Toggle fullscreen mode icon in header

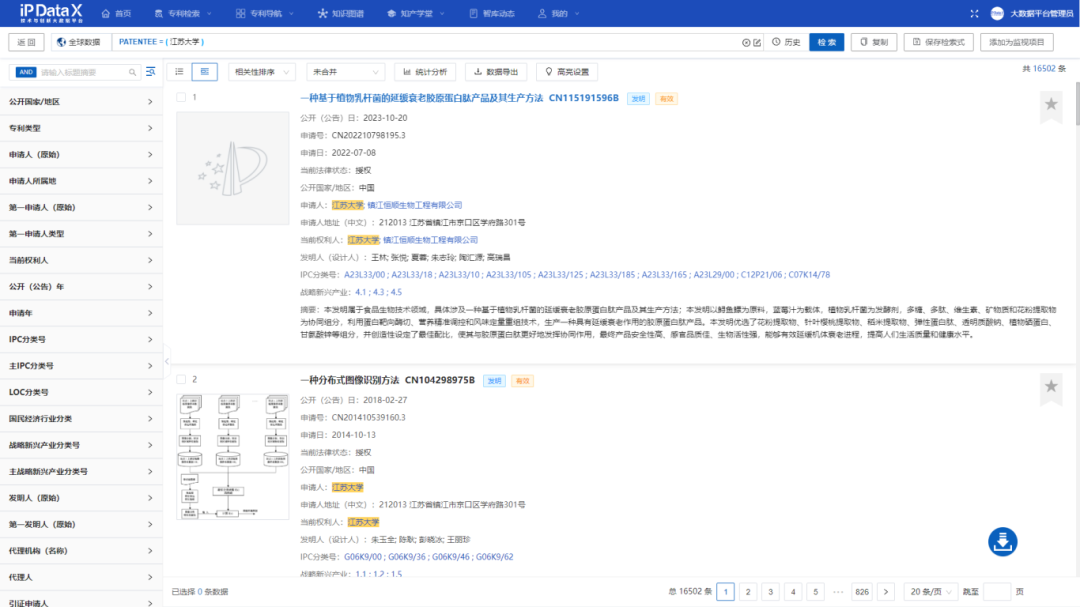point(974,13)
